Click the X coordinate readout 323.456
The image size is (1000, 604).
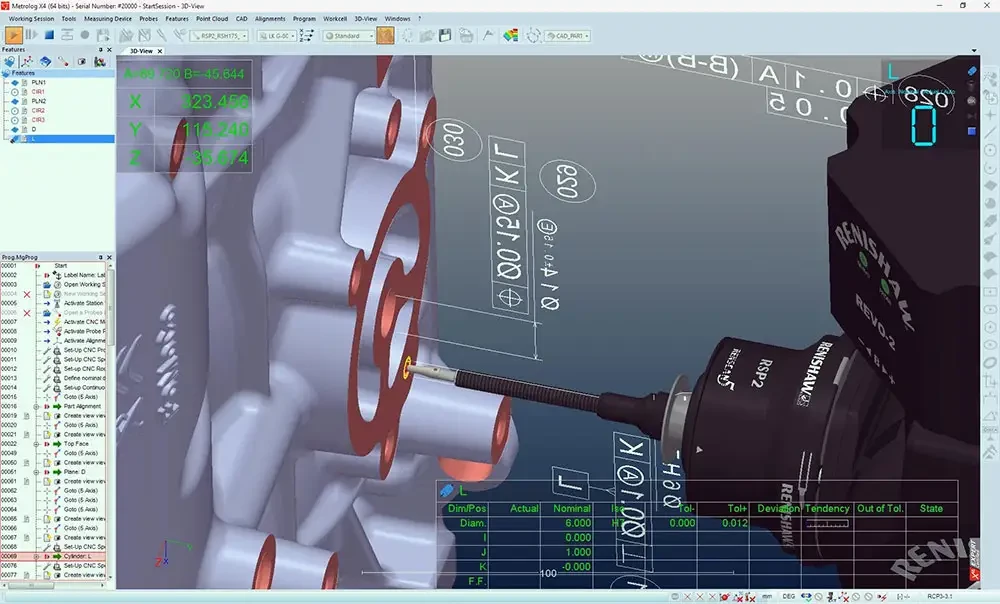click(x=215, y=101)
